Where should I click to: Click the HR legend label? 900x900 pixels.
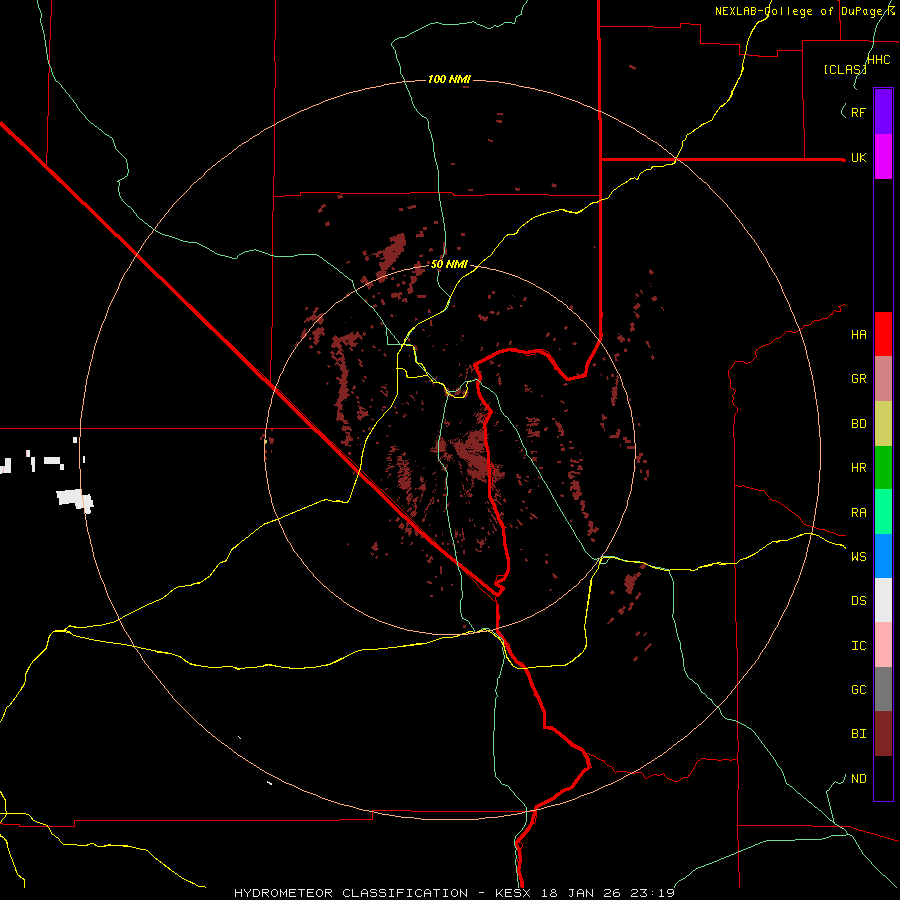coord(859,468)
